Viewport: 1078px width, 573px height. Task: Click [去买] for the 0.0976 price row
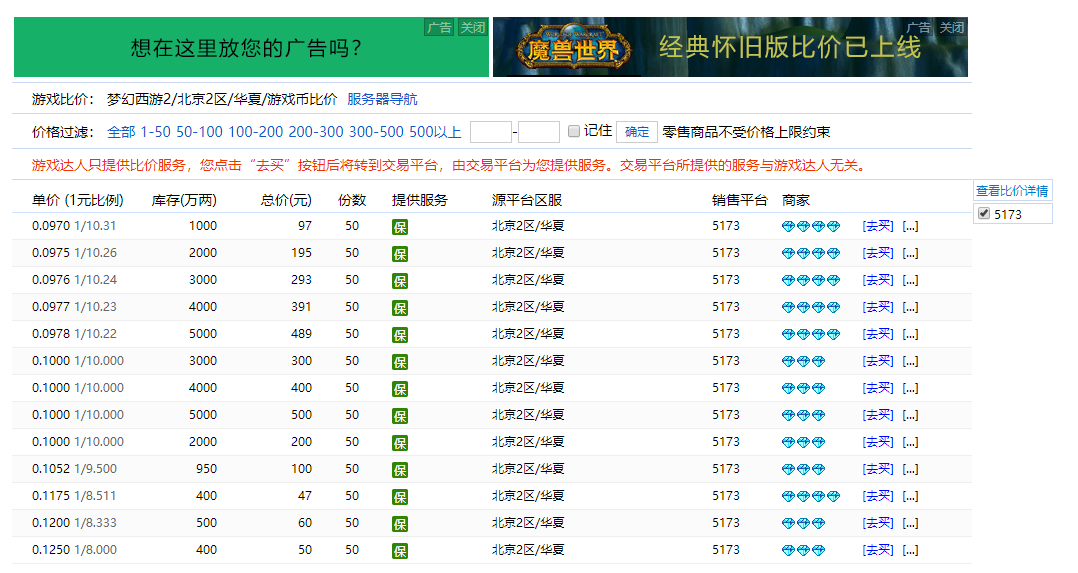coord(878,280)
